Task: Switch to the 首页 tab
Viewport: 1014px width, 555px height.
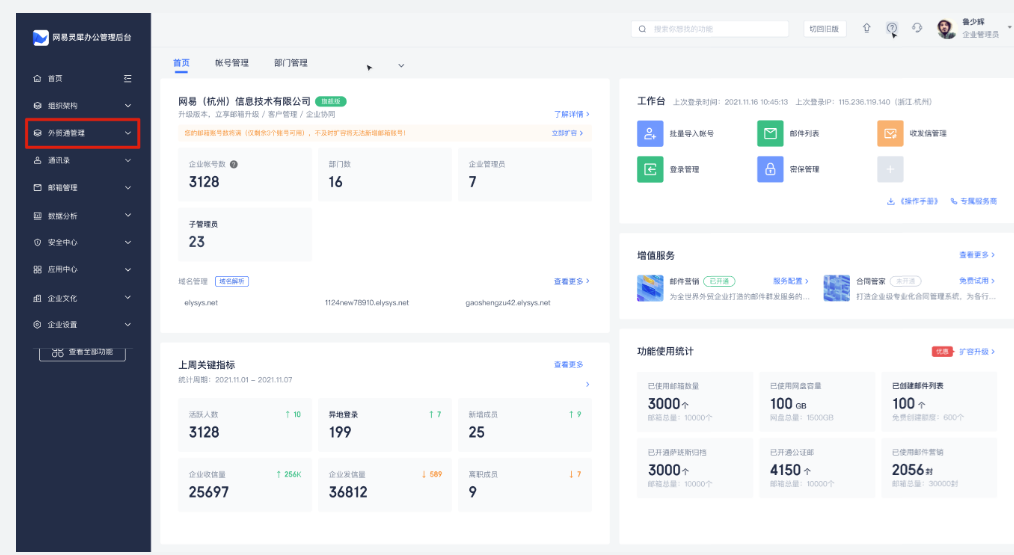Action: (x=181, y=63)
